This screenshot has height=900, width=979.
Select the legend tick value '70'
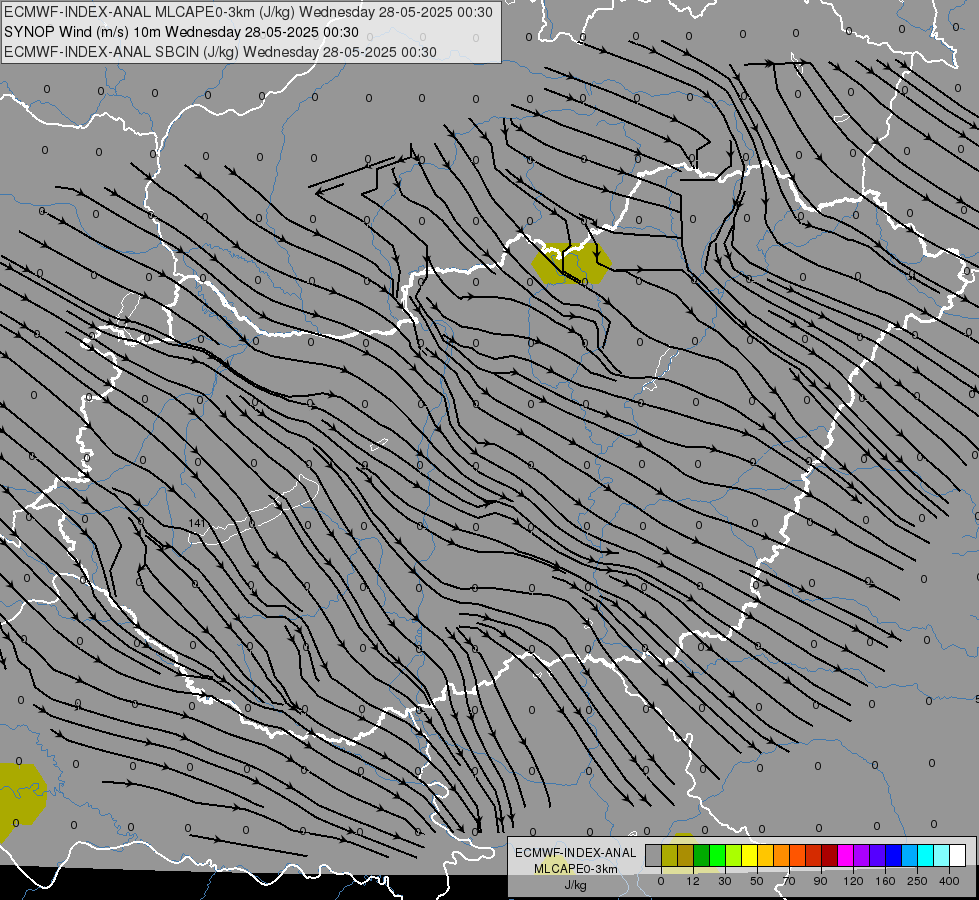coord(789,881)
